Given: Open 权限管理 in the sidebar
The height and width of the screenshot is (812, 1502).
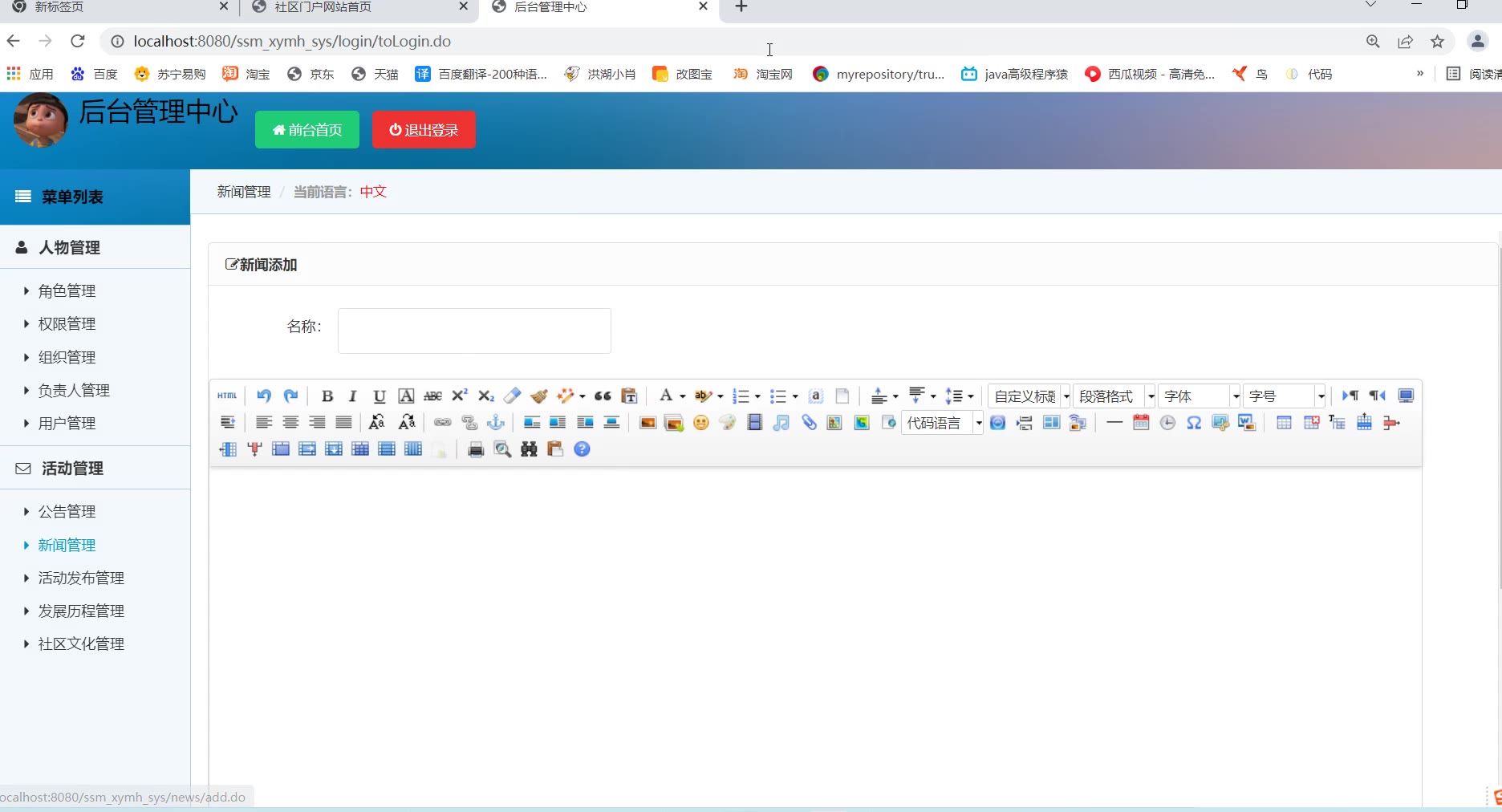Looking at the screenshot, I should click(x=67, y=323).
